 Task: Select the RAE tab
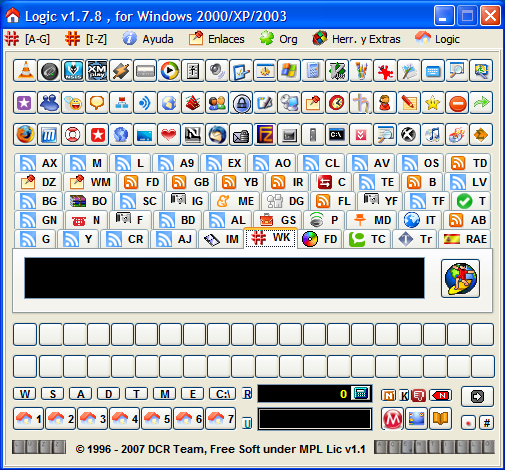pyautogui.click(x=465, y=239)
